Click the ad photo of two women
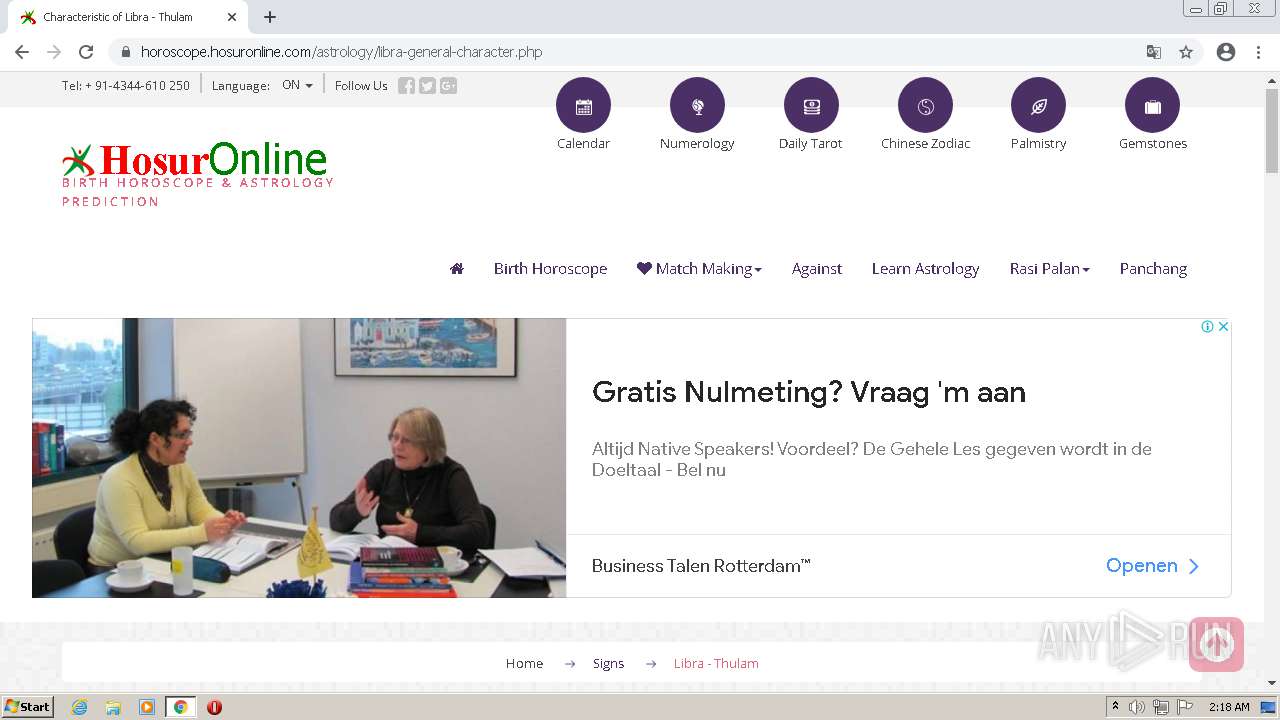Image resolution: width=1280 pixels, height=720 pixels. click(299, 458)
